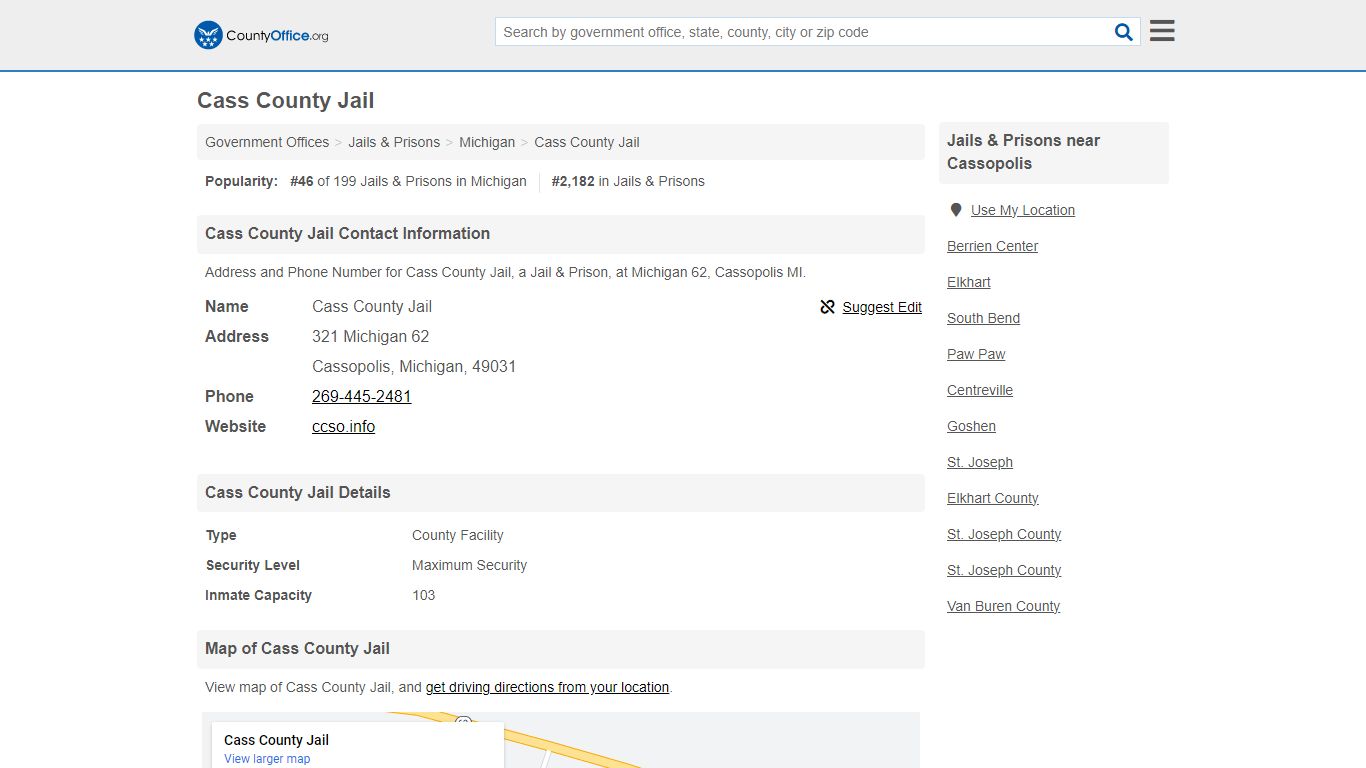Choose Elkhart County from sidebar

point(993,498)
